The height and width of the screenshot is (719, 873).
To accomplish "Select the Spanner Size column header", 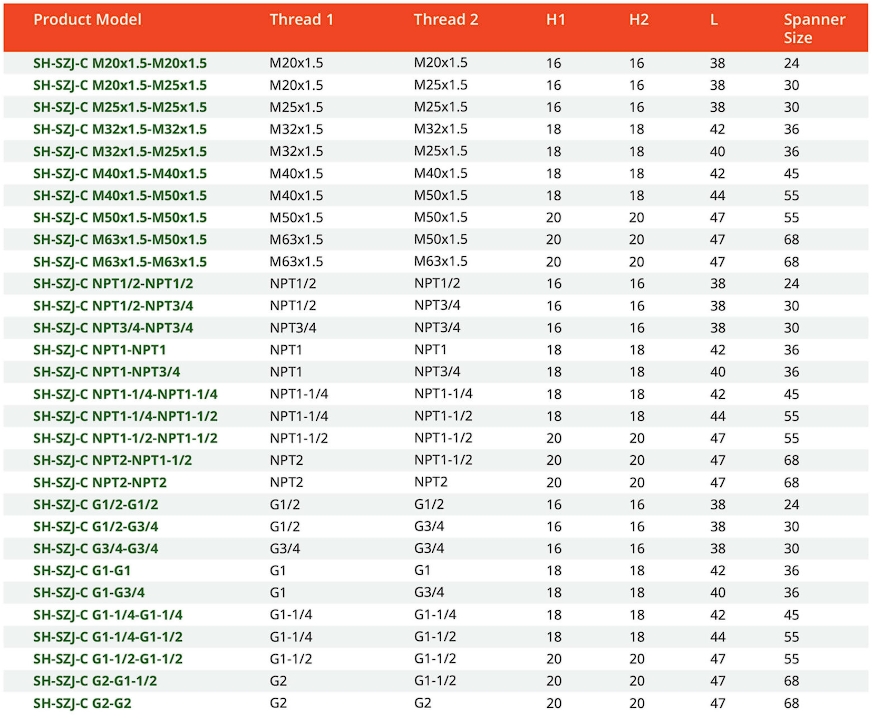I will point(814,28).
